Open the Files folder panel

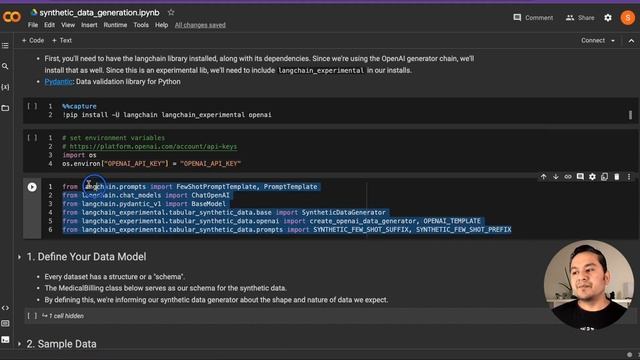coord(5,108)
